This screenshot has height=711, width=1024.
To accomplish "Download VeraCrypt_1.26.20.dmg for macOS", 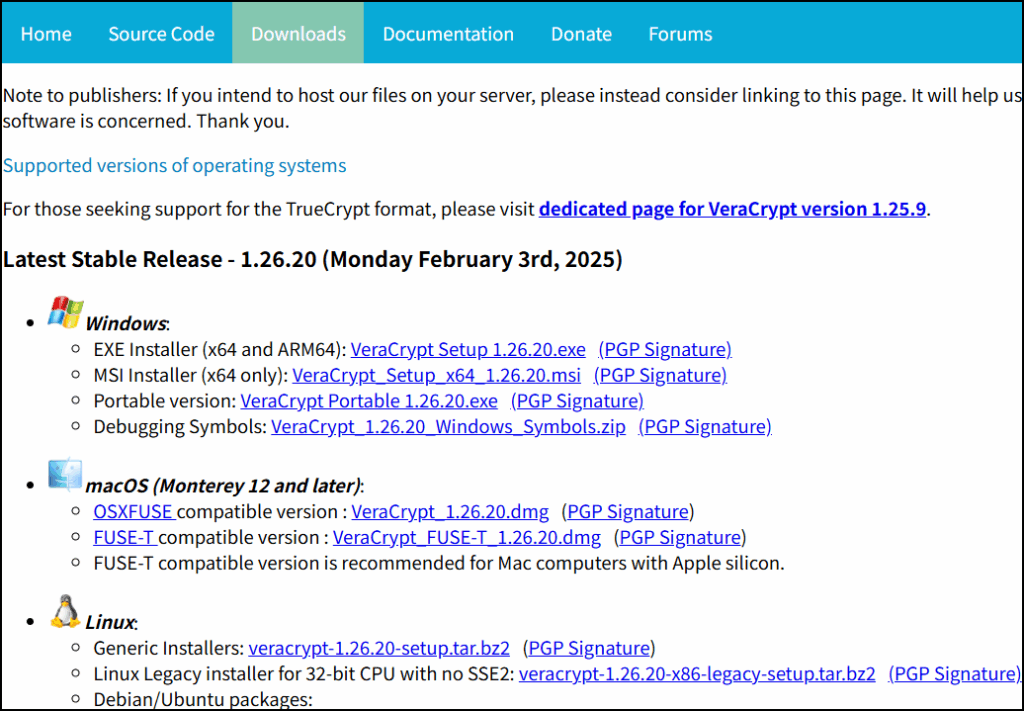I will point(450,512).
